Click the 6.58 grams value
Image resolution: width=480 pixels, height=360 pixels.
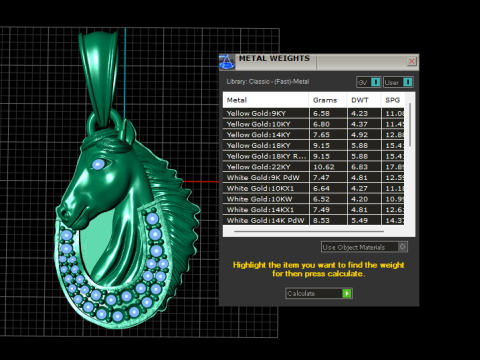coord(321,113)
